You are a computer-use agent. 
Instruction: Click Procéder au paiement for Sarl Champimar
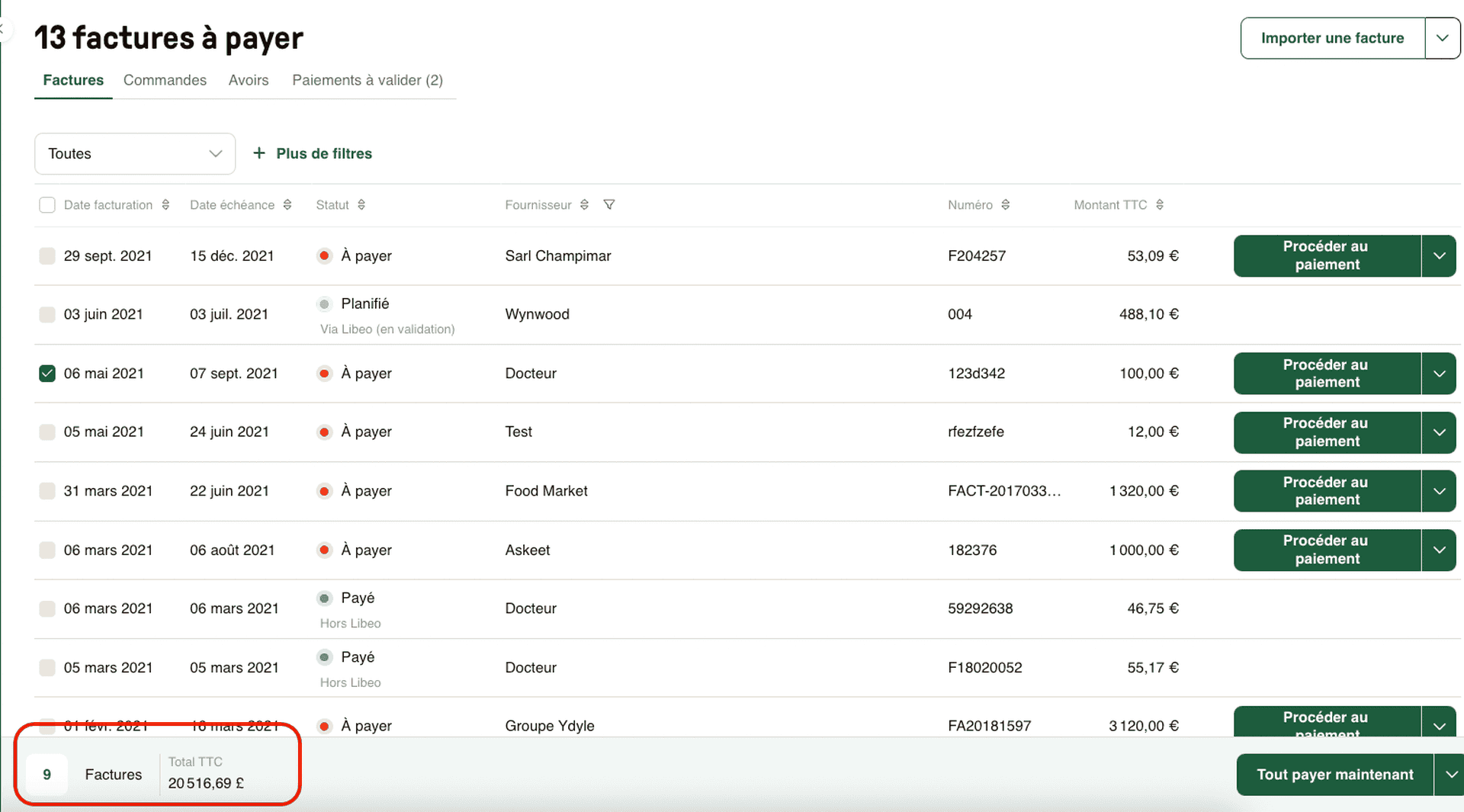click(x=1327, y=256)
